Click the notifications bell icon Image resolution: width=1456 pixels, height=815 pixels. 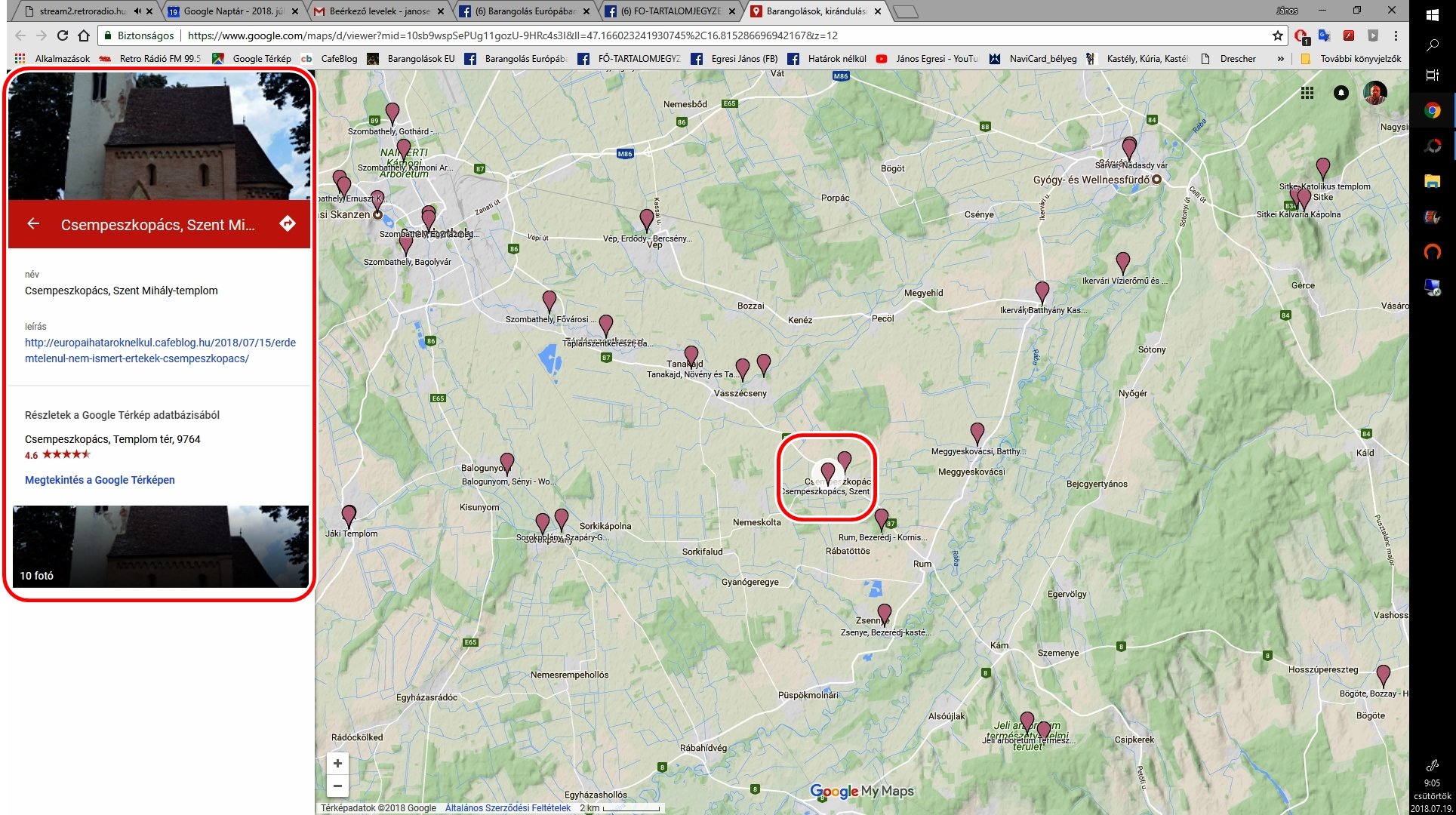pyautogui.click(x=1341, y=93)
